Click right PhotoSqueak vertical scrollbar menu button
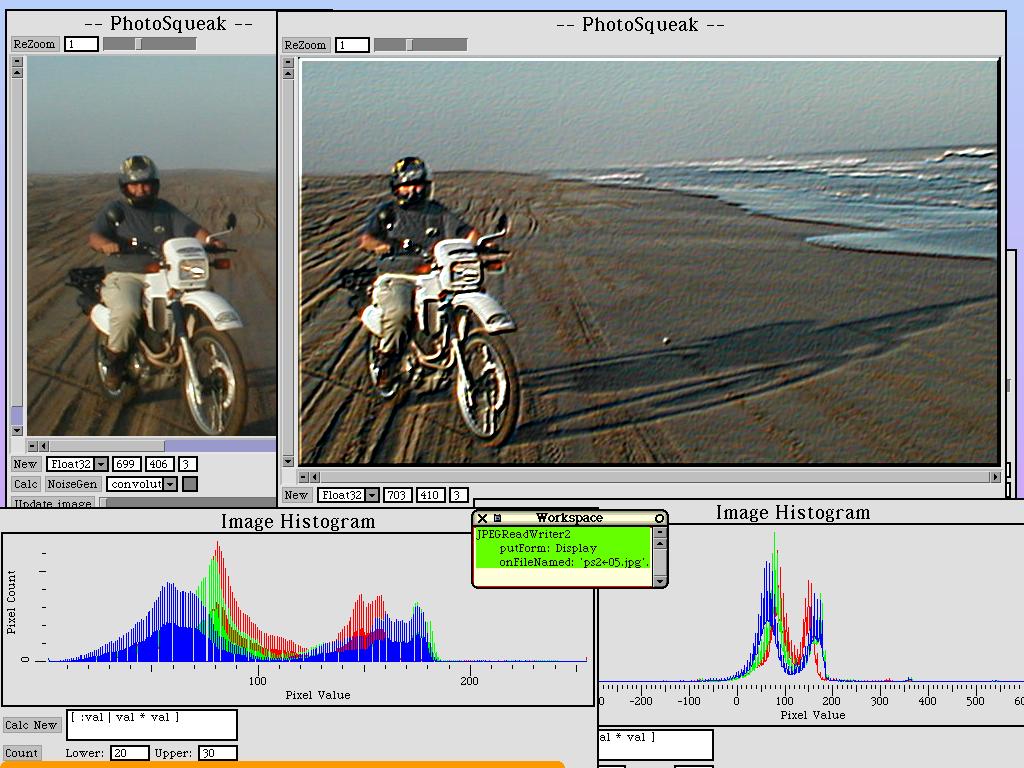This screenshot has height=768, width=1024. click(288, 63)
